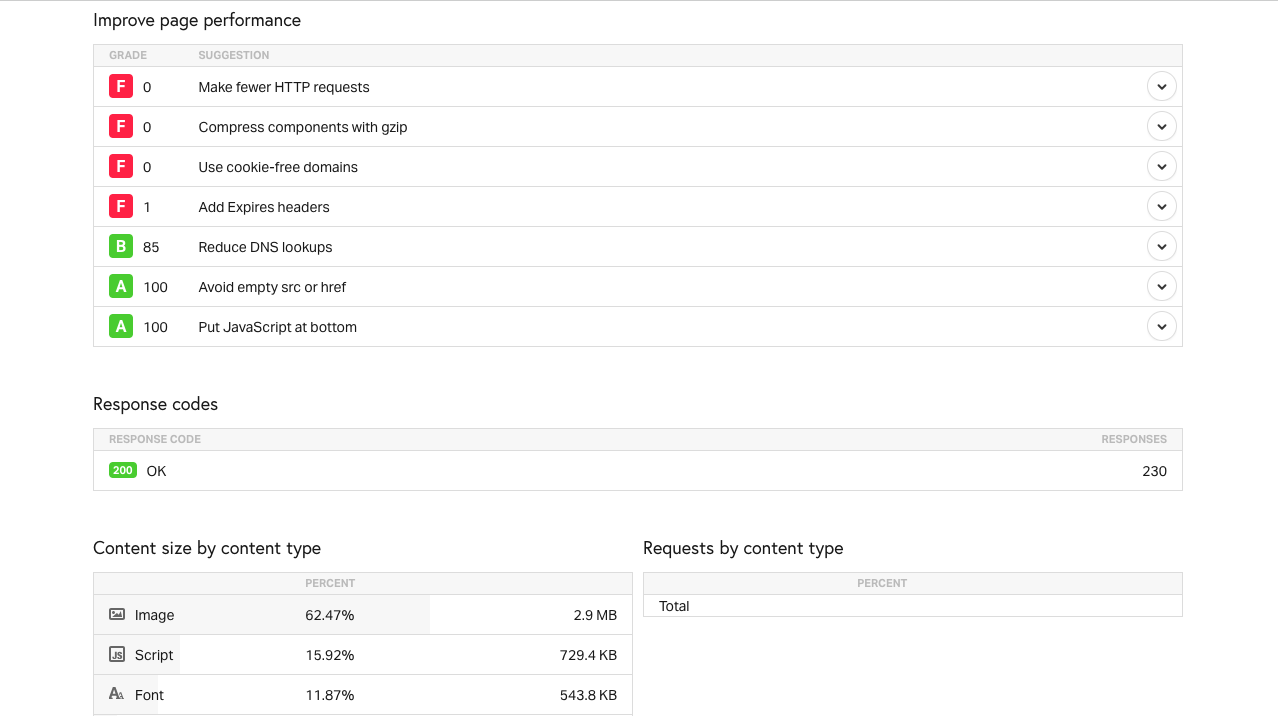
Task: Expand the Reduce DNS lookups chevron
Action: tap(1161, 247)
